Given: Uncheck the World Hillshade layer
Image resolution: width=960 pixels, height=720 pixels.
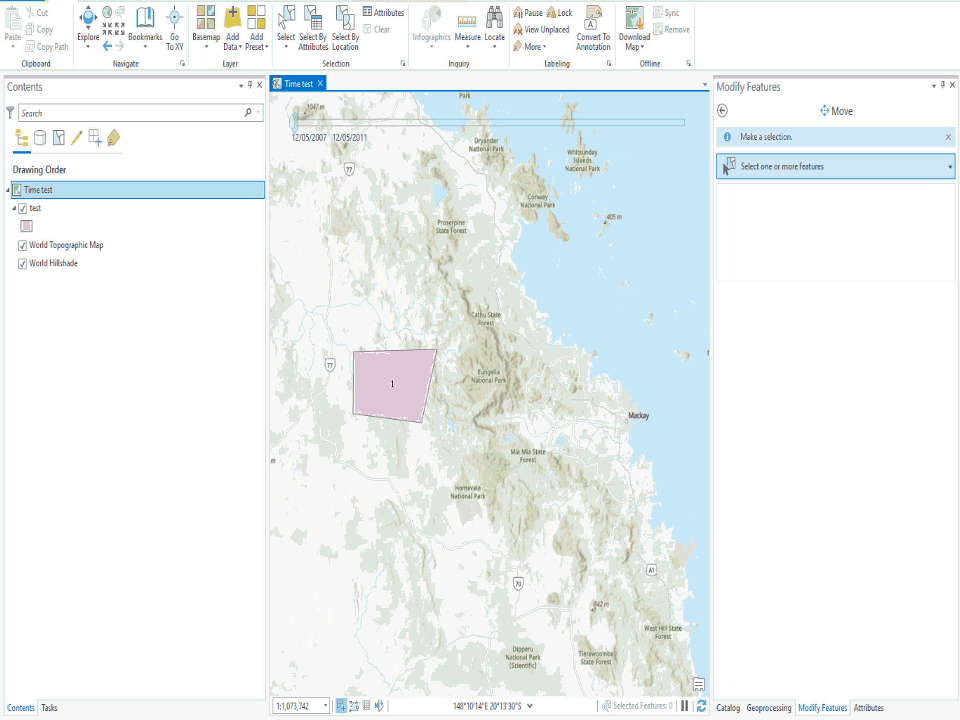Looking at the screenshot, I should 22,263.
